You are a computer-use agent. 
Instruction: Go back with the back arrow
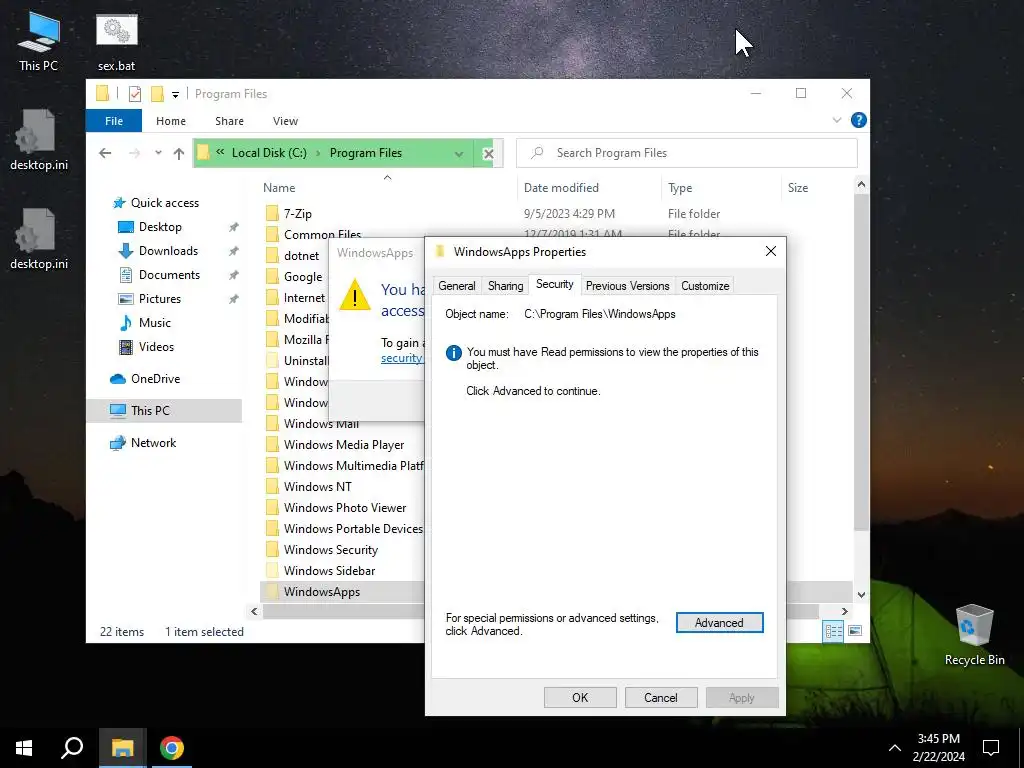pos(105,153)
